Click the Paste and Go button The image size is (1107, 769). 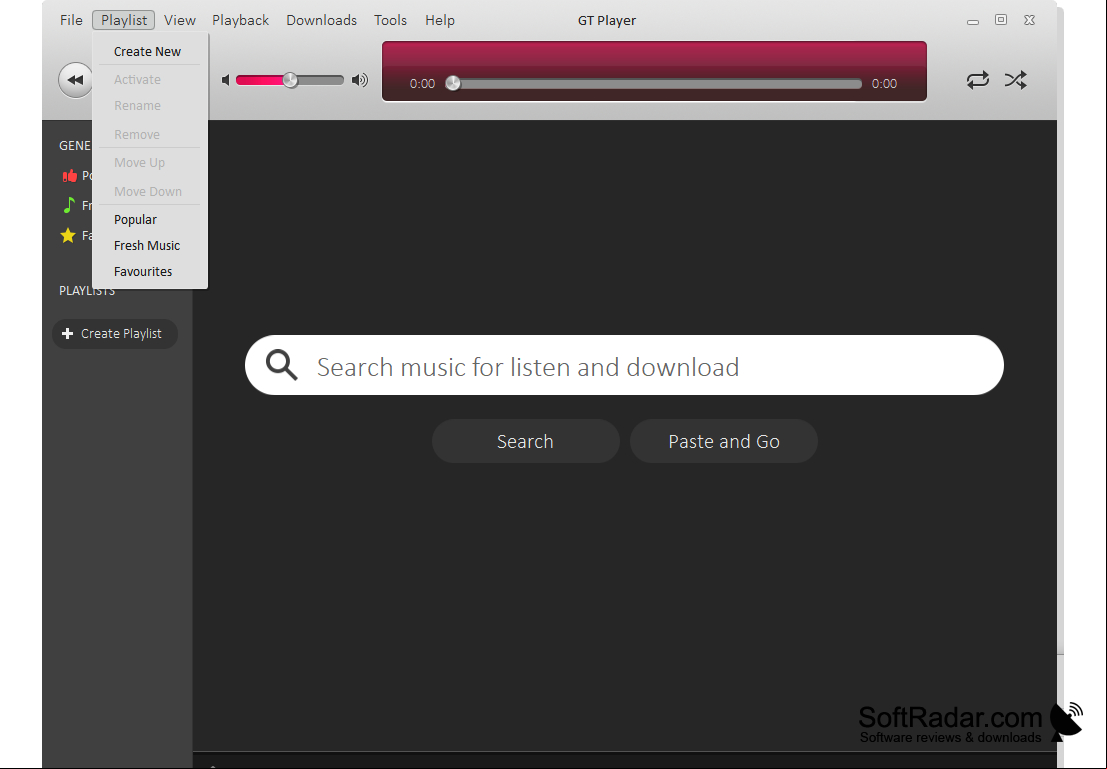(724, 441)
